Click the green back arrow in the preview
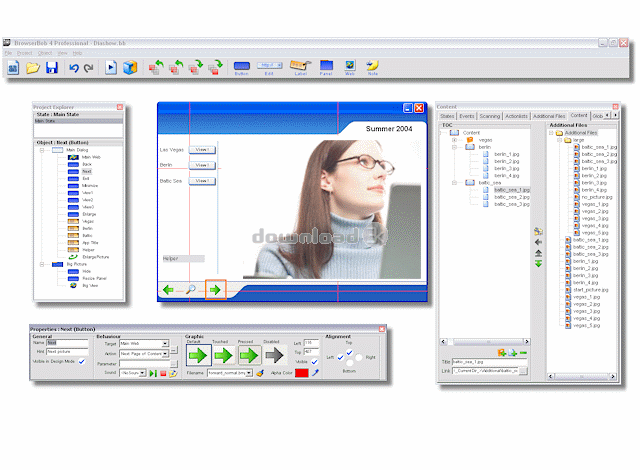 point(168,290)
